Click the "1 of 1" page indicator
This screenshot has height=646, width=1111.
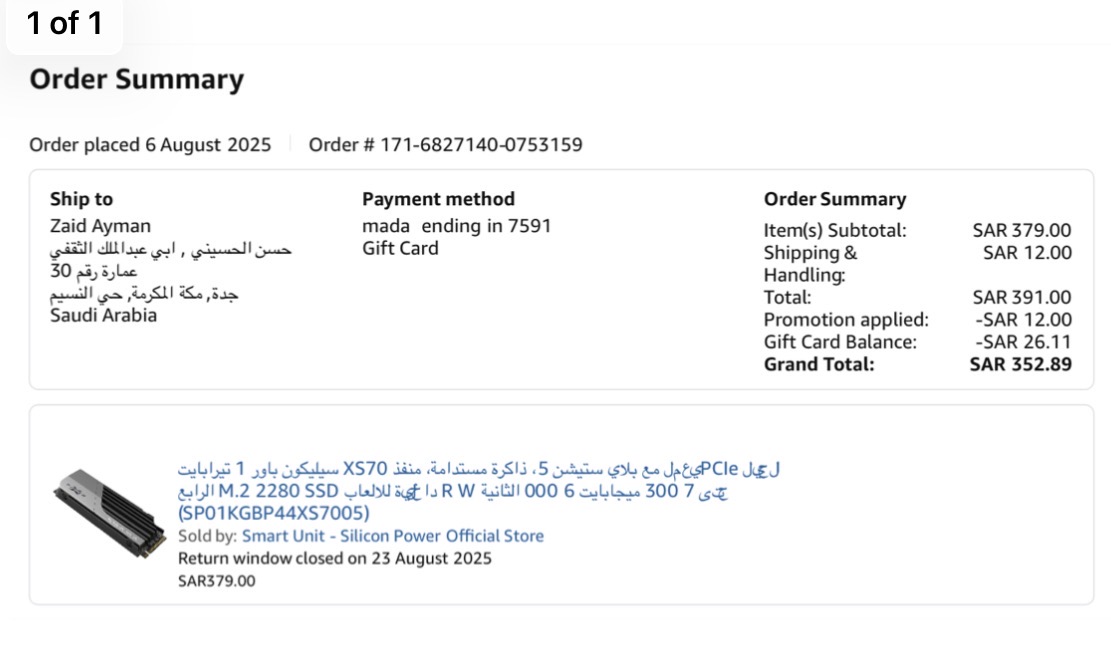point(64,24)
